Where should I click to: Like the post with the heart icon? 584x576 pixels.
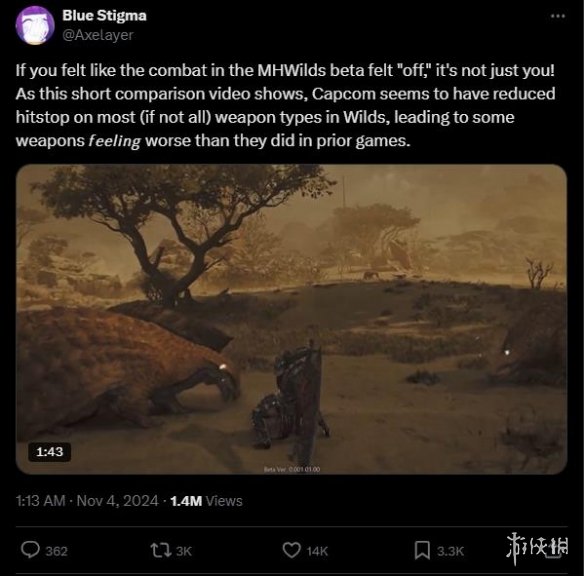coord(292,550)
